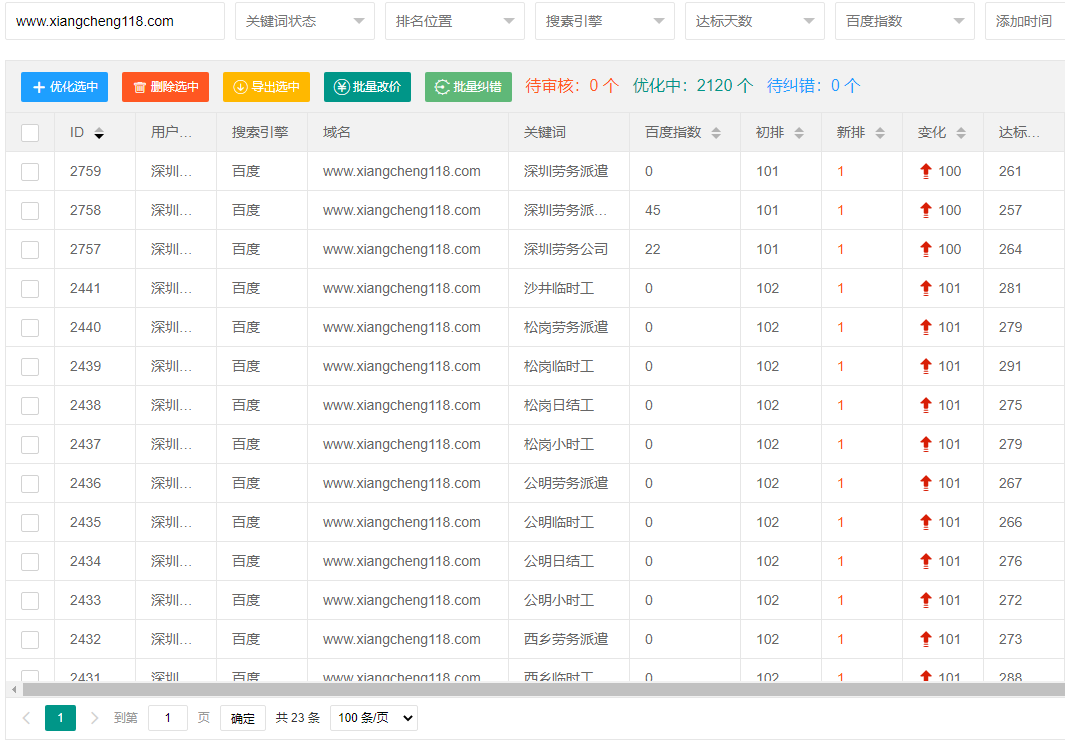Click the 批量纠错 button
Image resolution: width=1065 pixels, height=750 pixels.
468,87
